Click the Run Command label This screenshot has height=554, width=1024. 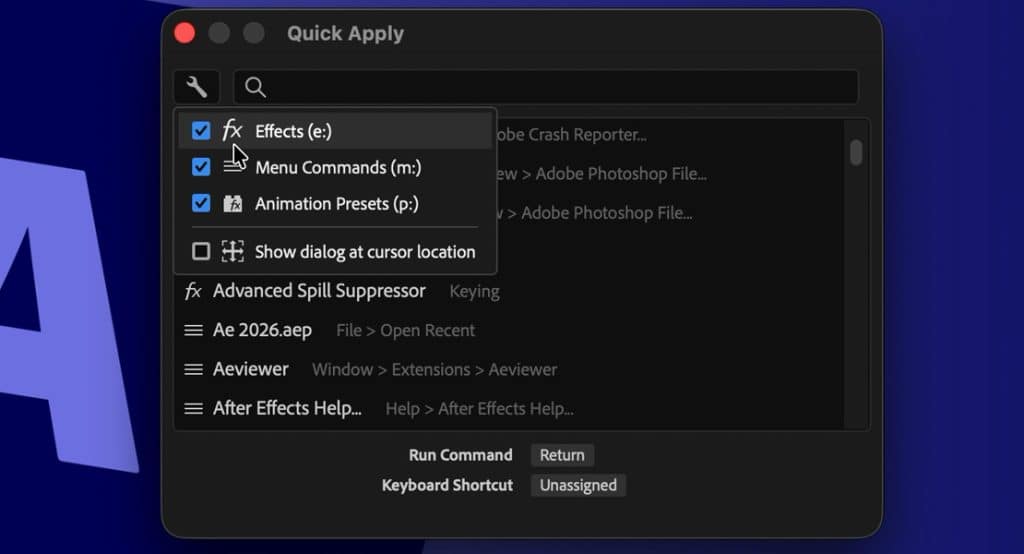[x=460, y=455]
